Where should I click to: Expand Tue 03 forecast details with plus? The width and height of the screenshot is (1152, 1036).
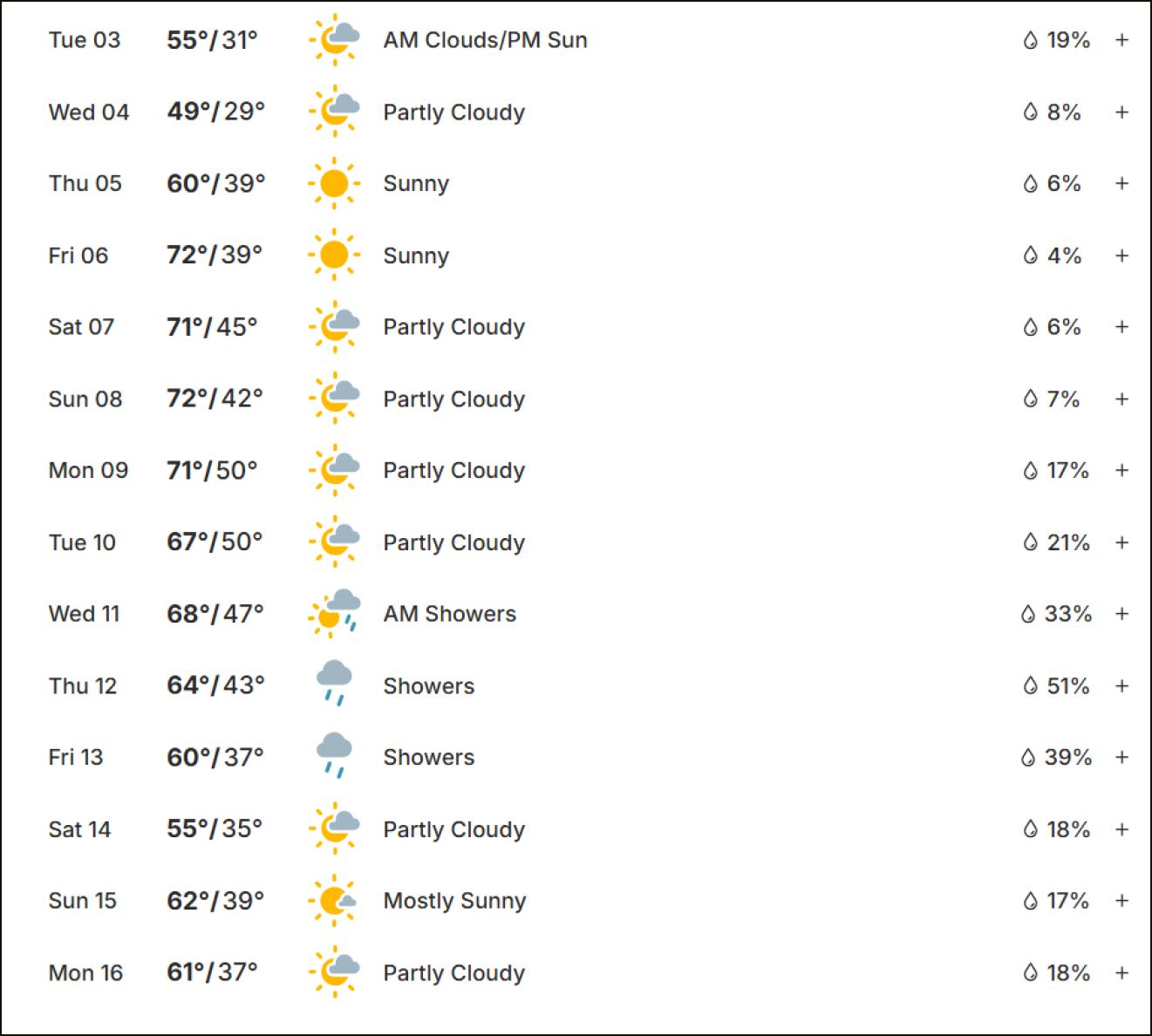point(1122,40)
